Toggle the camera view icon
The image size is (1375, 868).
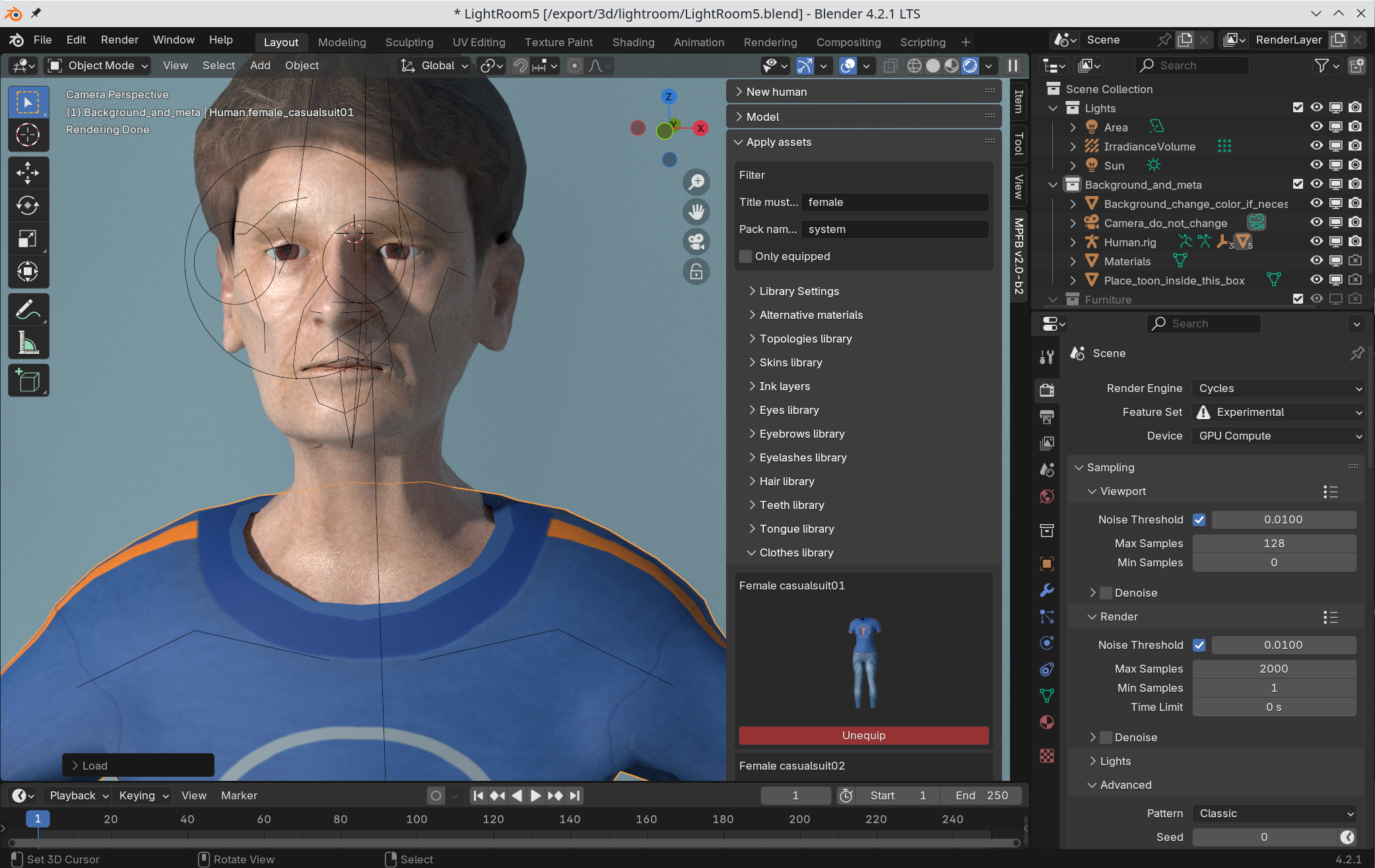[696, 242]
